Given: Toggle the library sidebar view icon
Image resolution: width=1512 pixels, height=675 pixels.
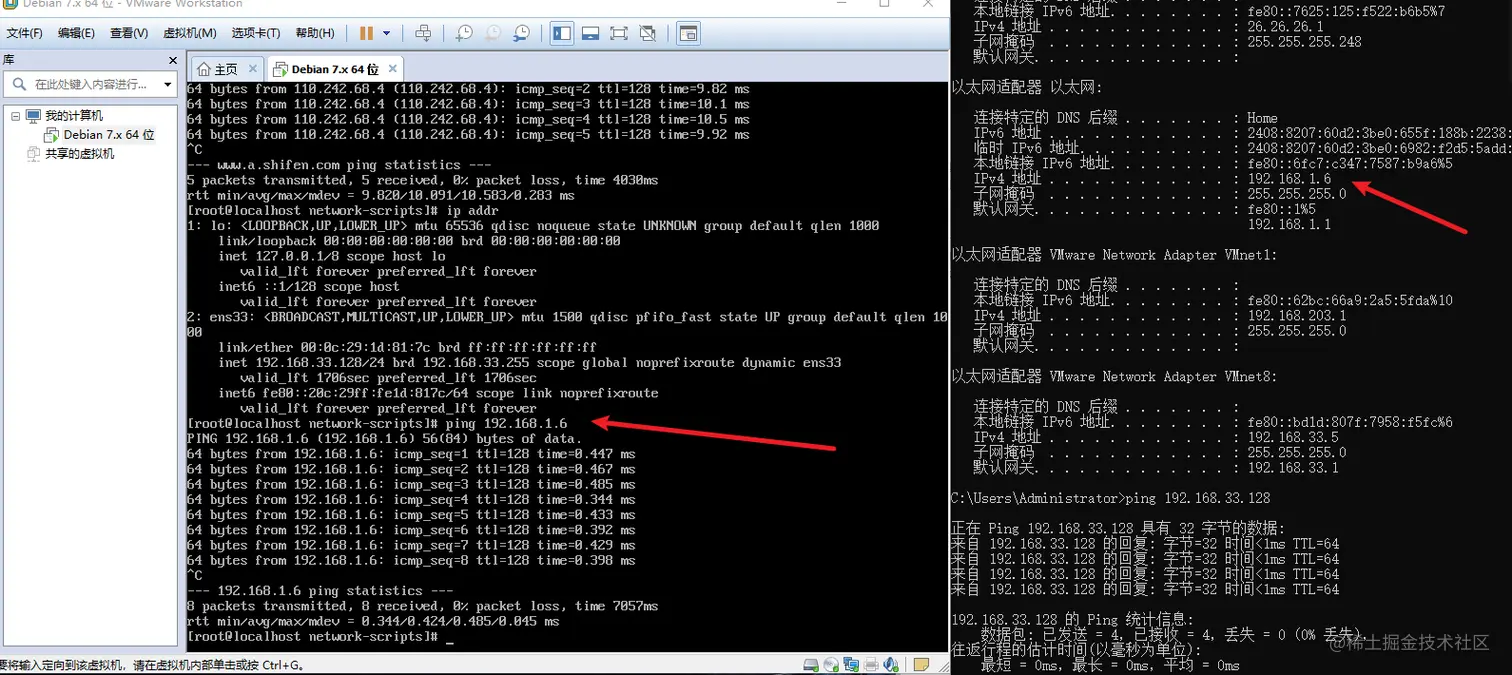Looking at the screenshot, I should [562, 33].
